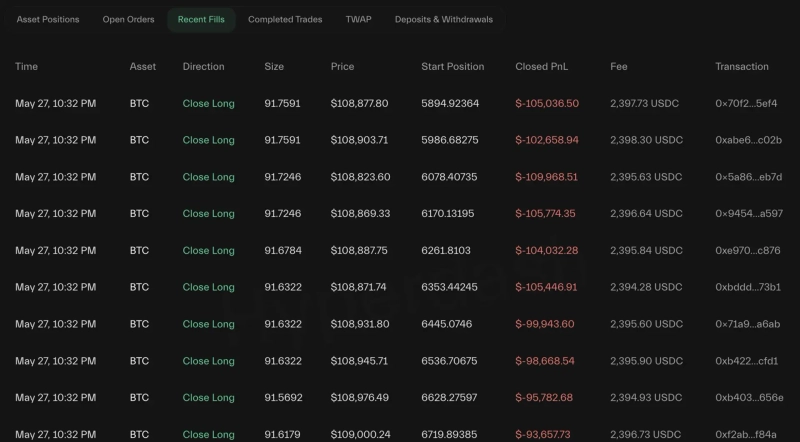Open the TWAP tab
The height and width of the screenshot is (442, 800).
pyautogui.click(x=358, y=19)
